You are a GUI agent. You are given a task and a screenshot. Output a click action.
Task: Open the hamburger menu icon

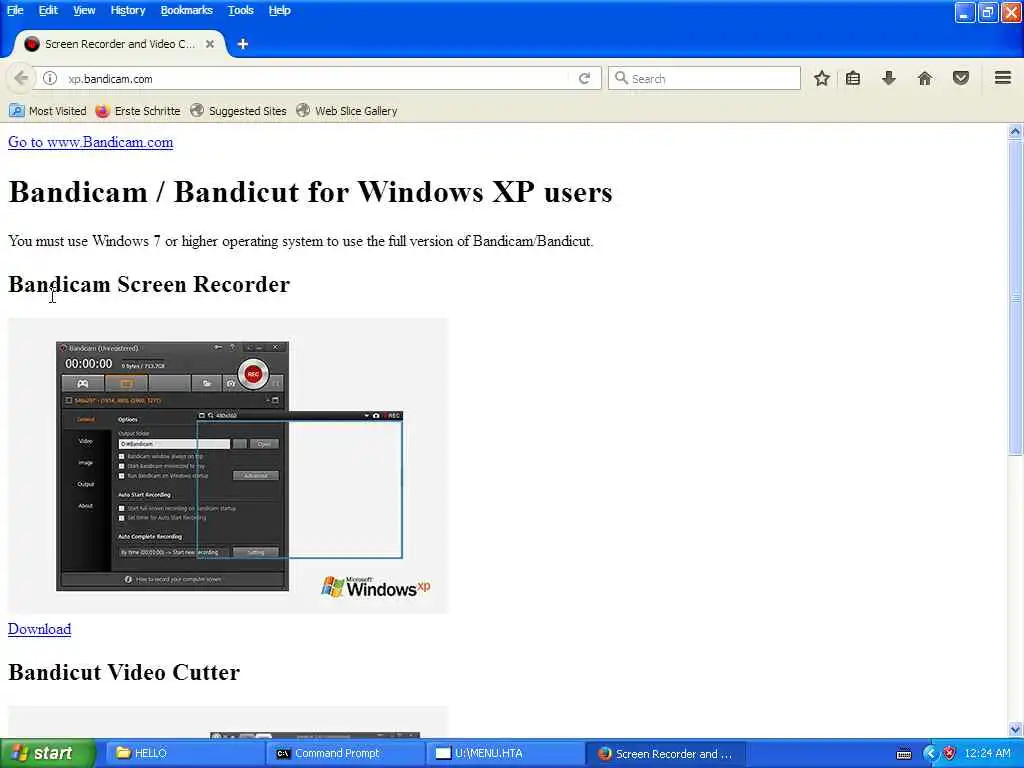1003,78
